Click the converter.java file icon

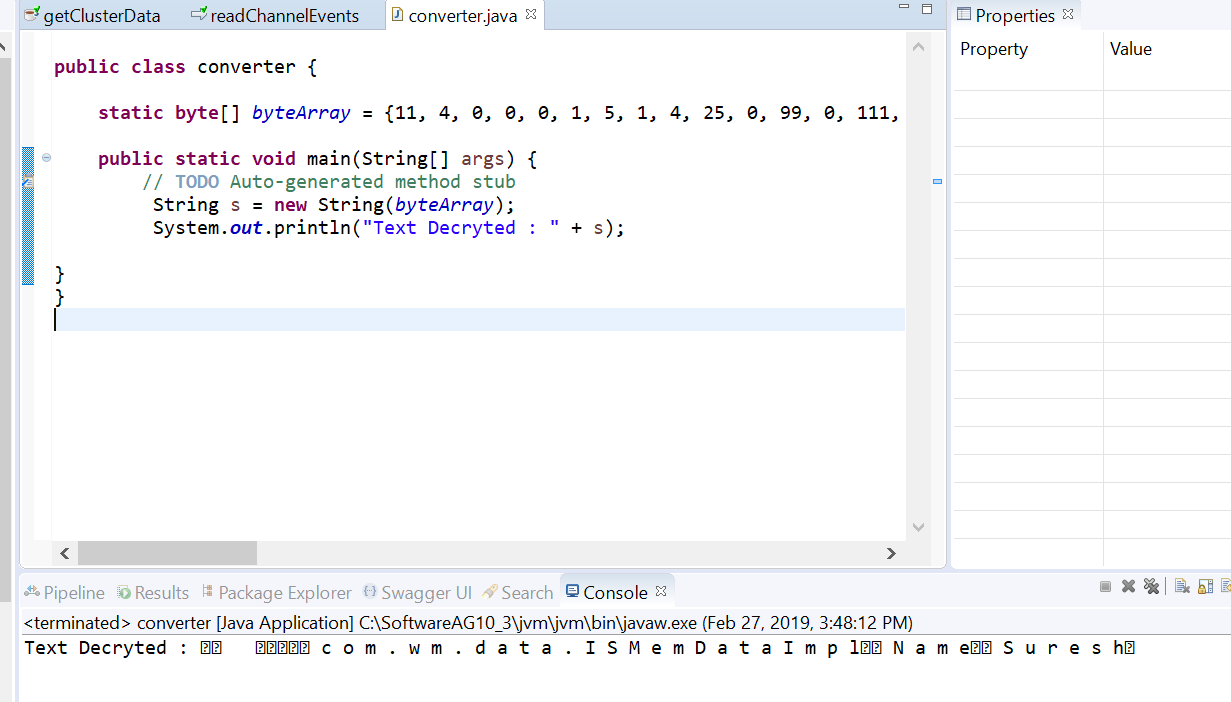[399, 15]
